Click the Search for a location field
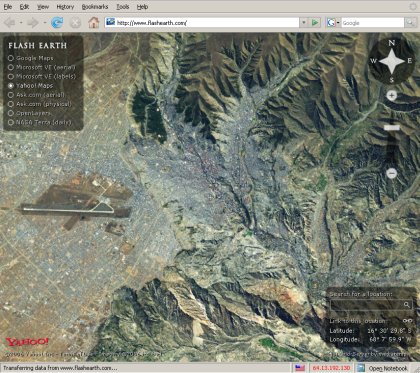Image resolution: width=420 pixels, height=373 pixels. tap(366, 305)
